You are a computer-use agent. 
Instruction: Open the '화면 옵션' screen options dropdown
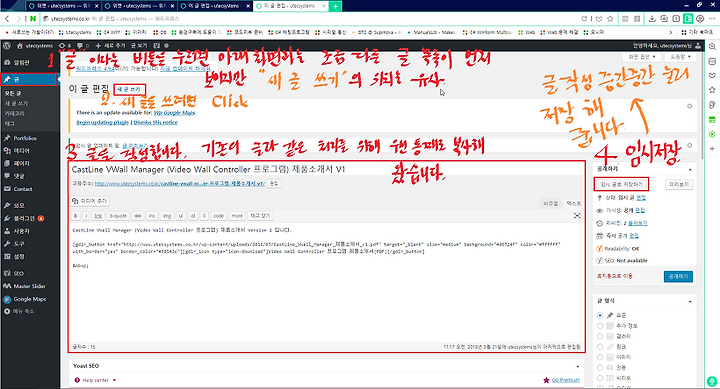[x=641, y=57]
